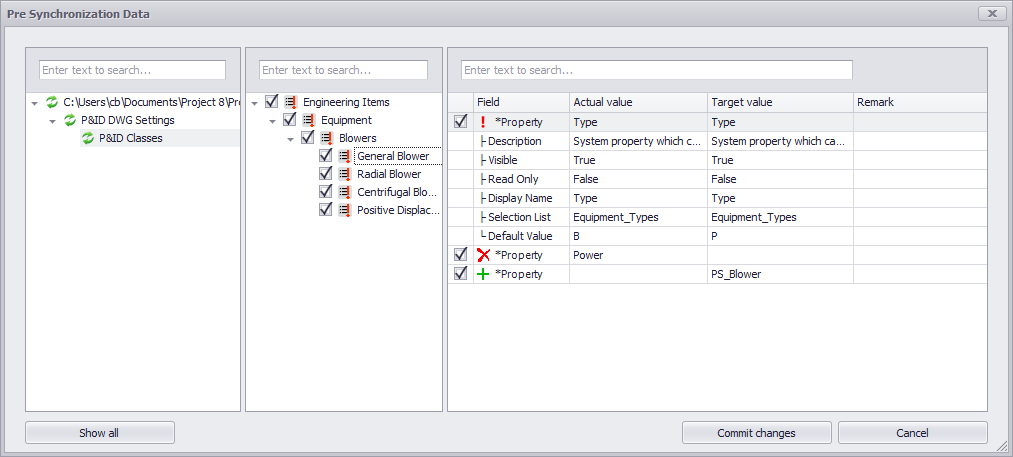Sort by the Field column header
Image resolution: width=1013 pixels, height=457 pixels.
click(521, 102)
